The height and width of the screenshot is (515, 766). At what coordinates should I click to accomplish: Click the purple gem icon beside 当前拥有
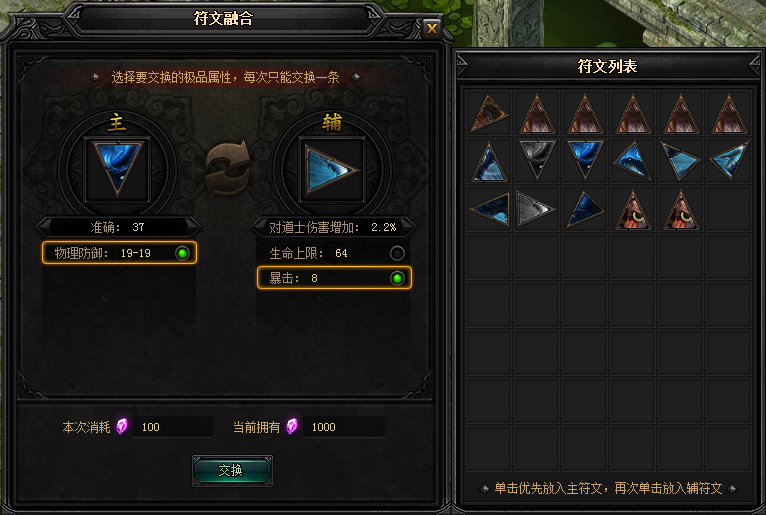tap(292, 427)
